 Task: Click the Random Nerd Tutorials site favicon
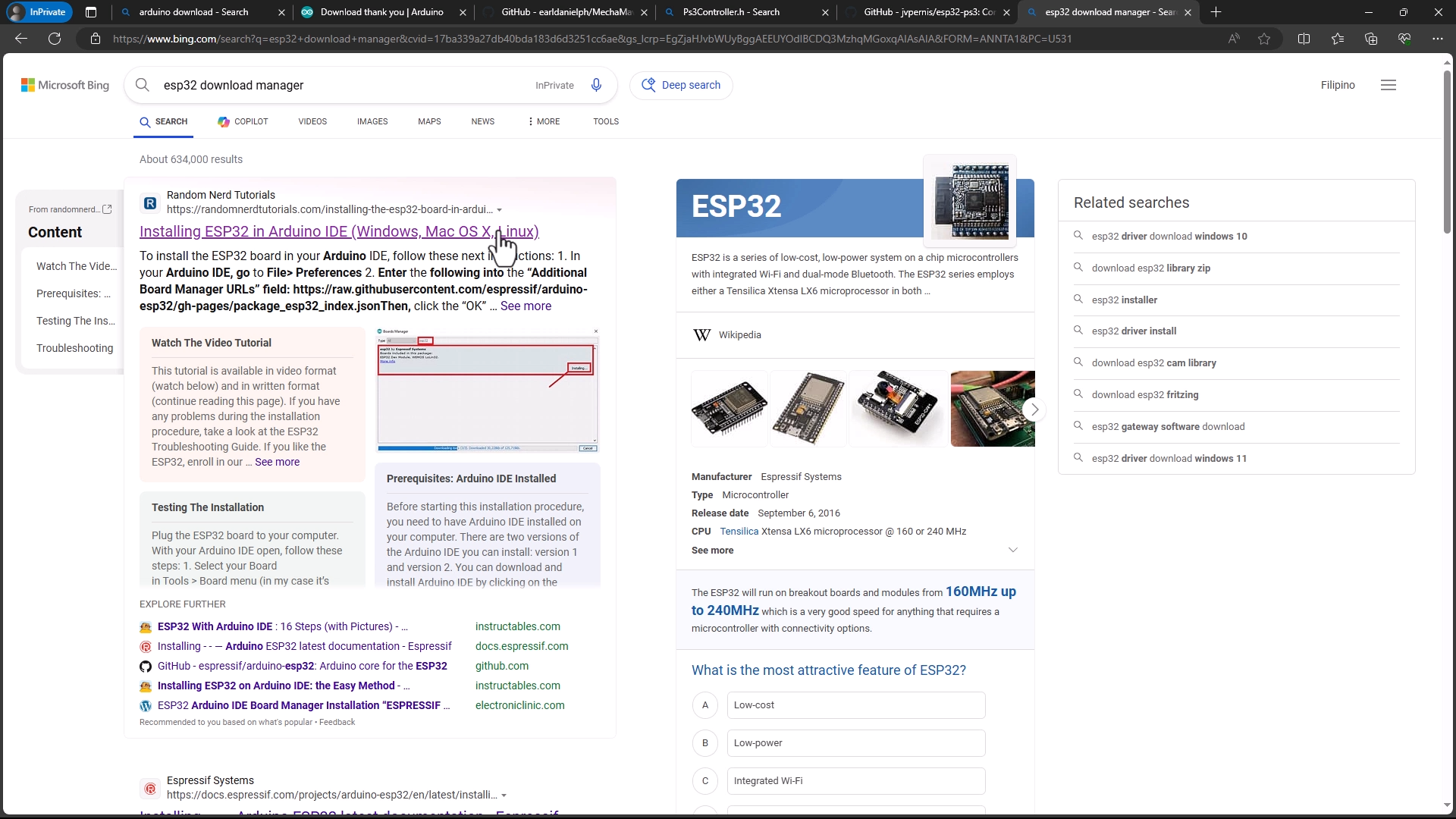(x=150, y=202)
